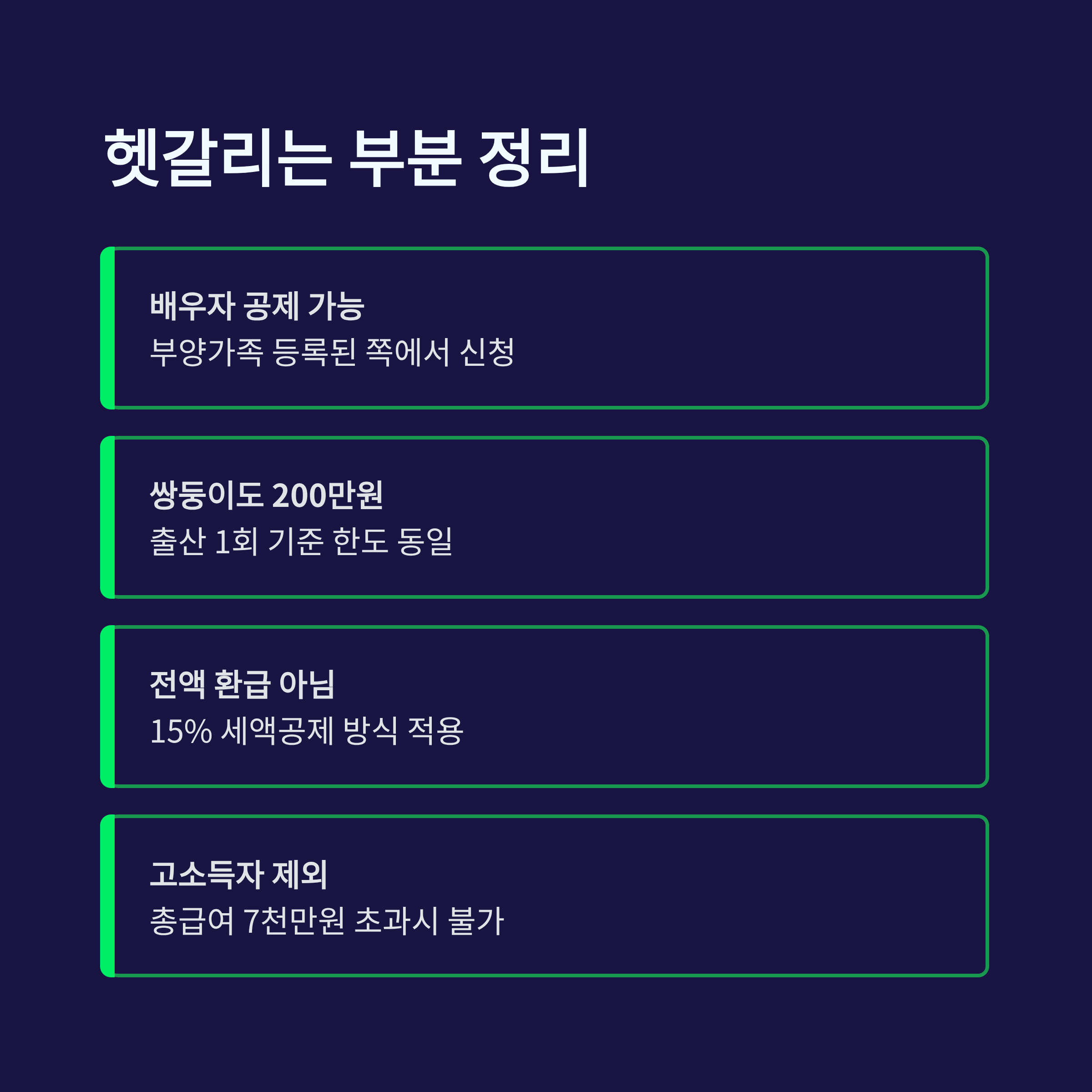The width and height of the screenshot is (1092, 1092).
Task: Click the word 신청 in first card
Action: (x=487, y=352)
